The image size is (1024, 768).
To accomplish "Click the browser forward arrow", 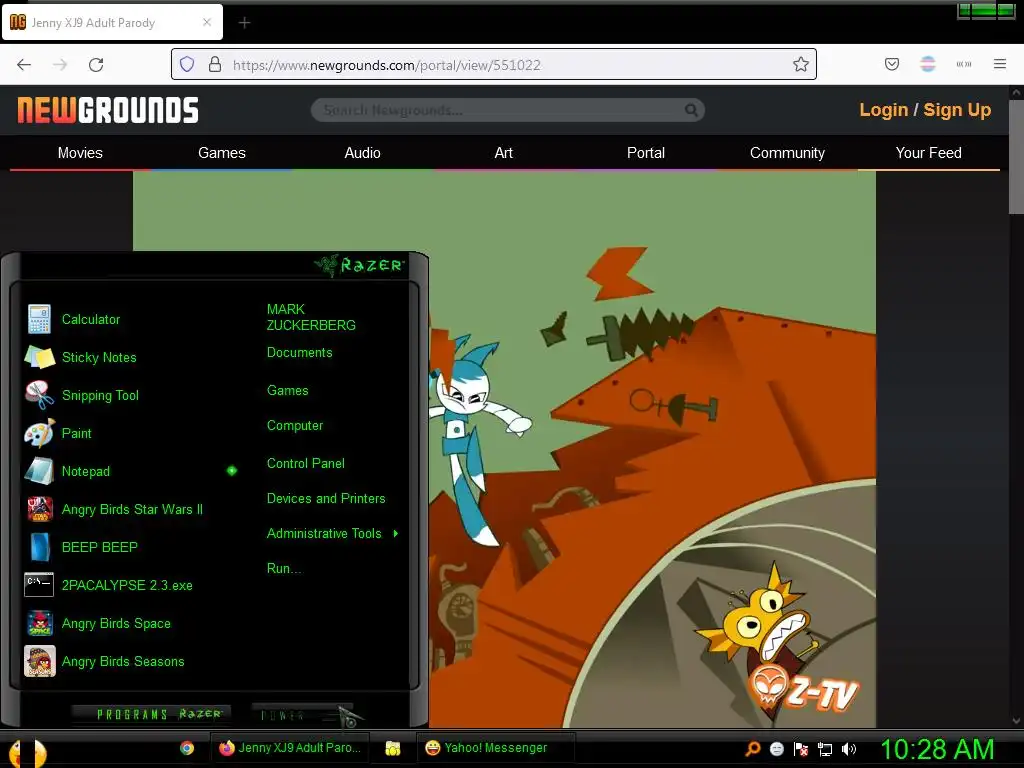I will (x=60, y=65).
